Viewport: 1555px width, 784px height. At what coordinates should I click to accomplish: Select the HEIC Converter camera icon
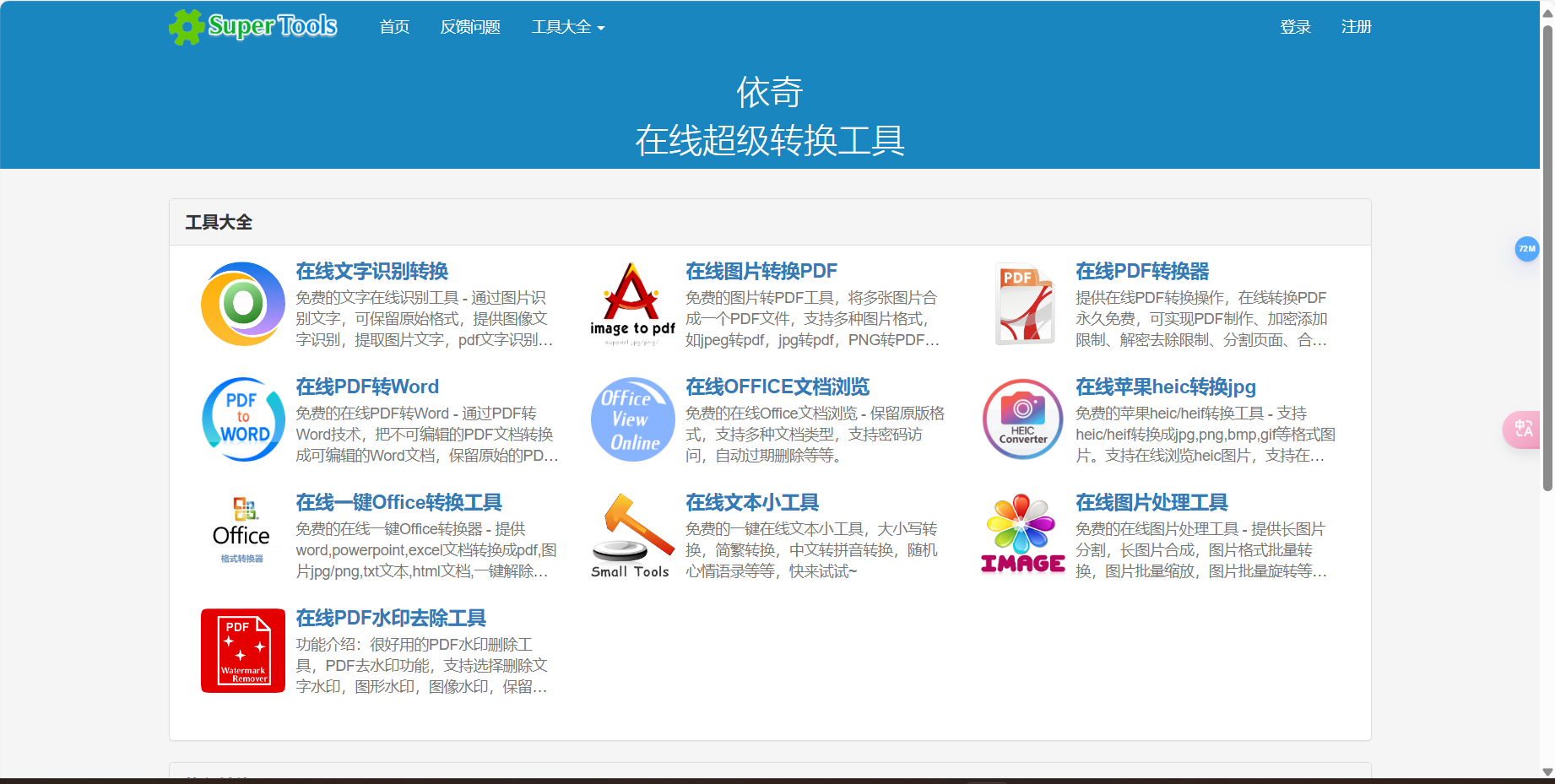tap(1022, 419)
